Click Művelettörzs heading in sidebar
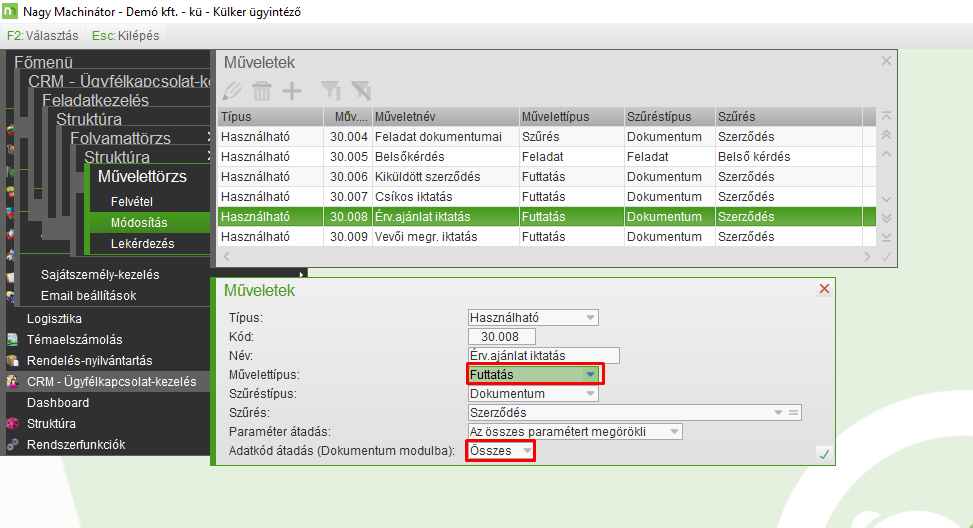Screen dimensions: 973x528 pyautogui.click(x=142, y=177)
